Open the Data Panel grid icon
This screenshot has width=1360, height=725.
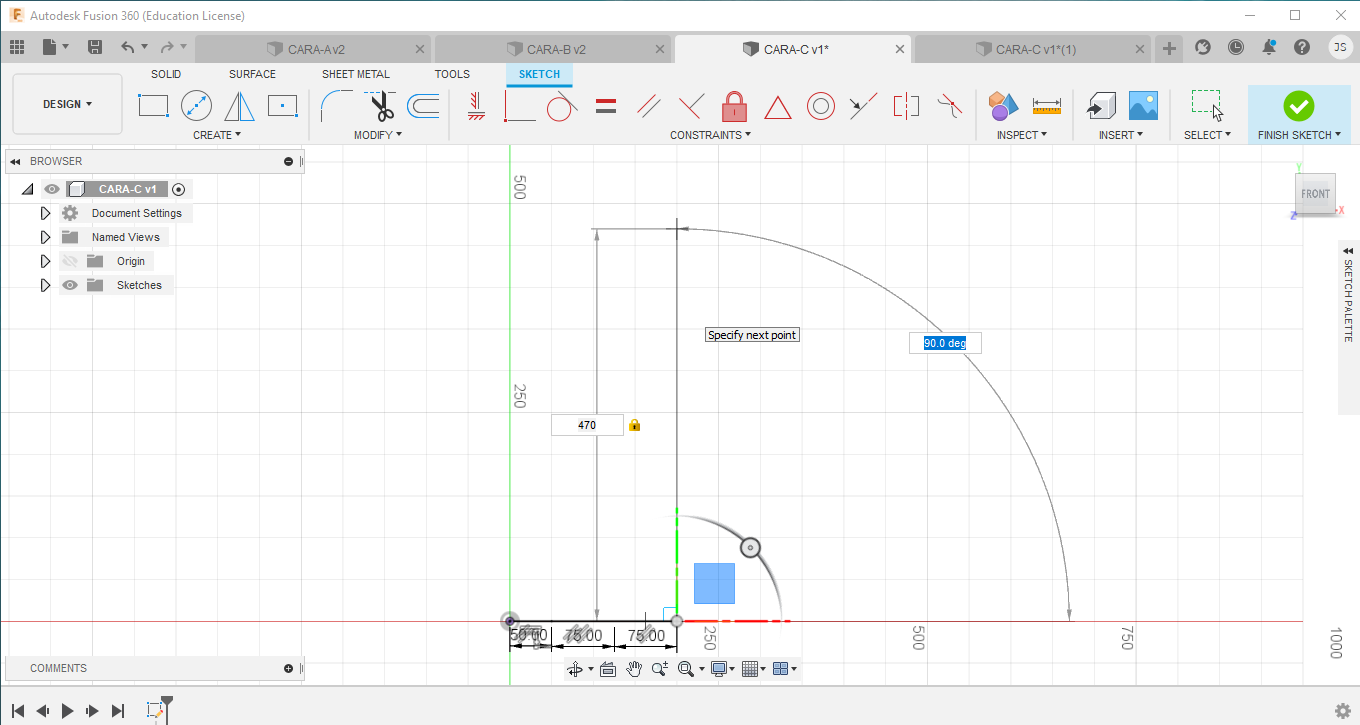click(16, 47)
